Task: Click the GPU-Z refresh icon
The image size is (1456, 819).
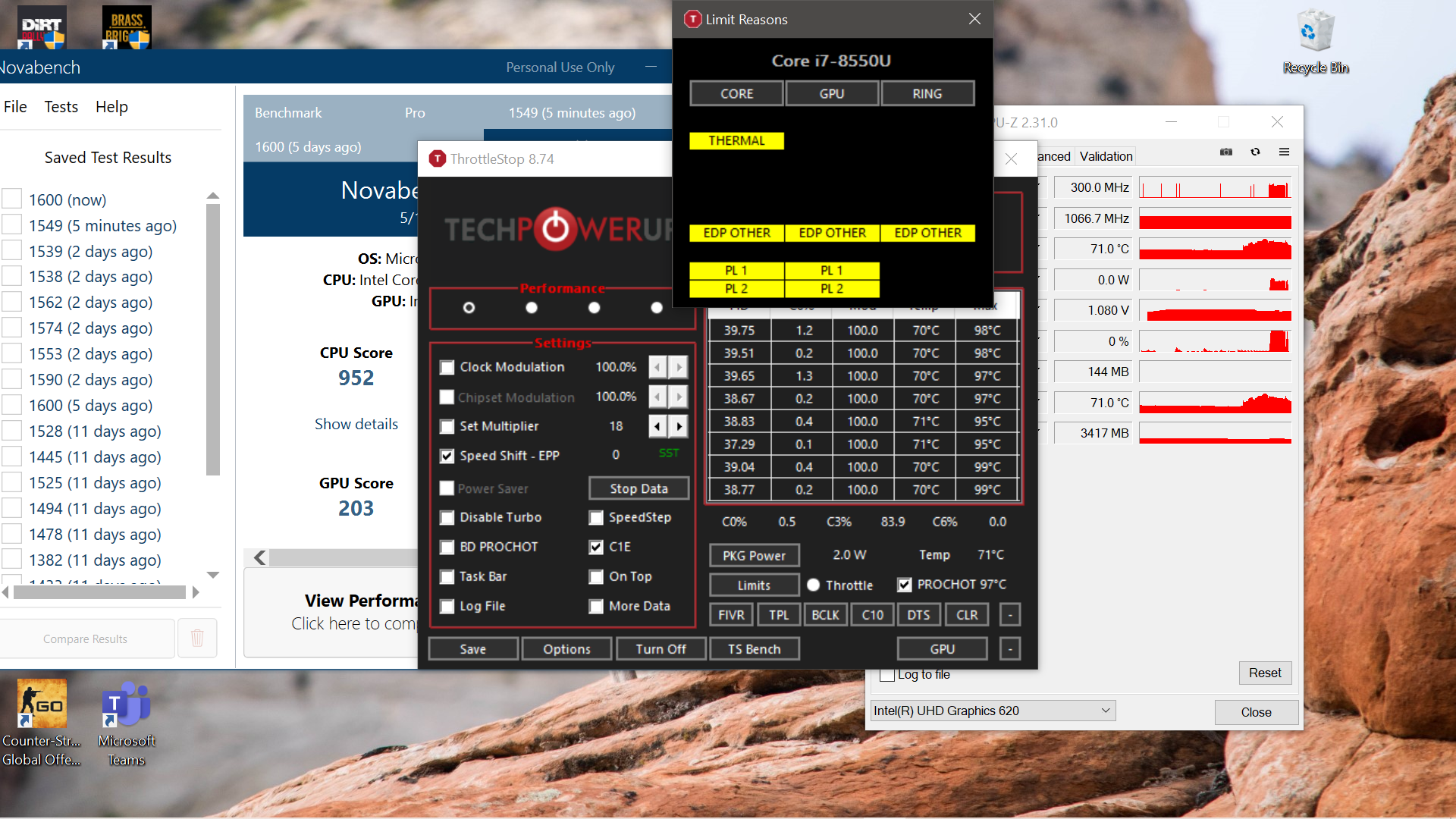Action: pyautogui.click(x=1256, y=152)
